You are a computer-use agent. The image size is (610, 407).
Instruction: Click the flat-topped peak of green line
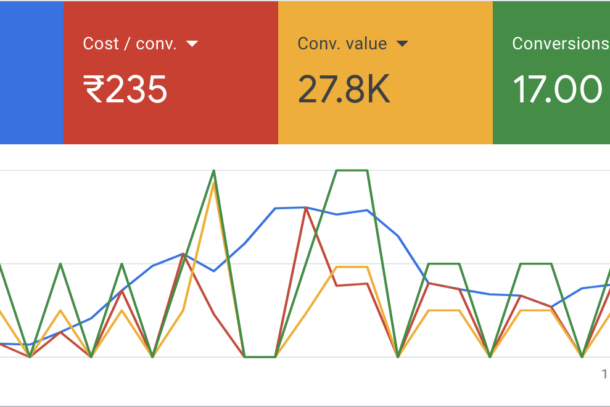coord(352,171)
